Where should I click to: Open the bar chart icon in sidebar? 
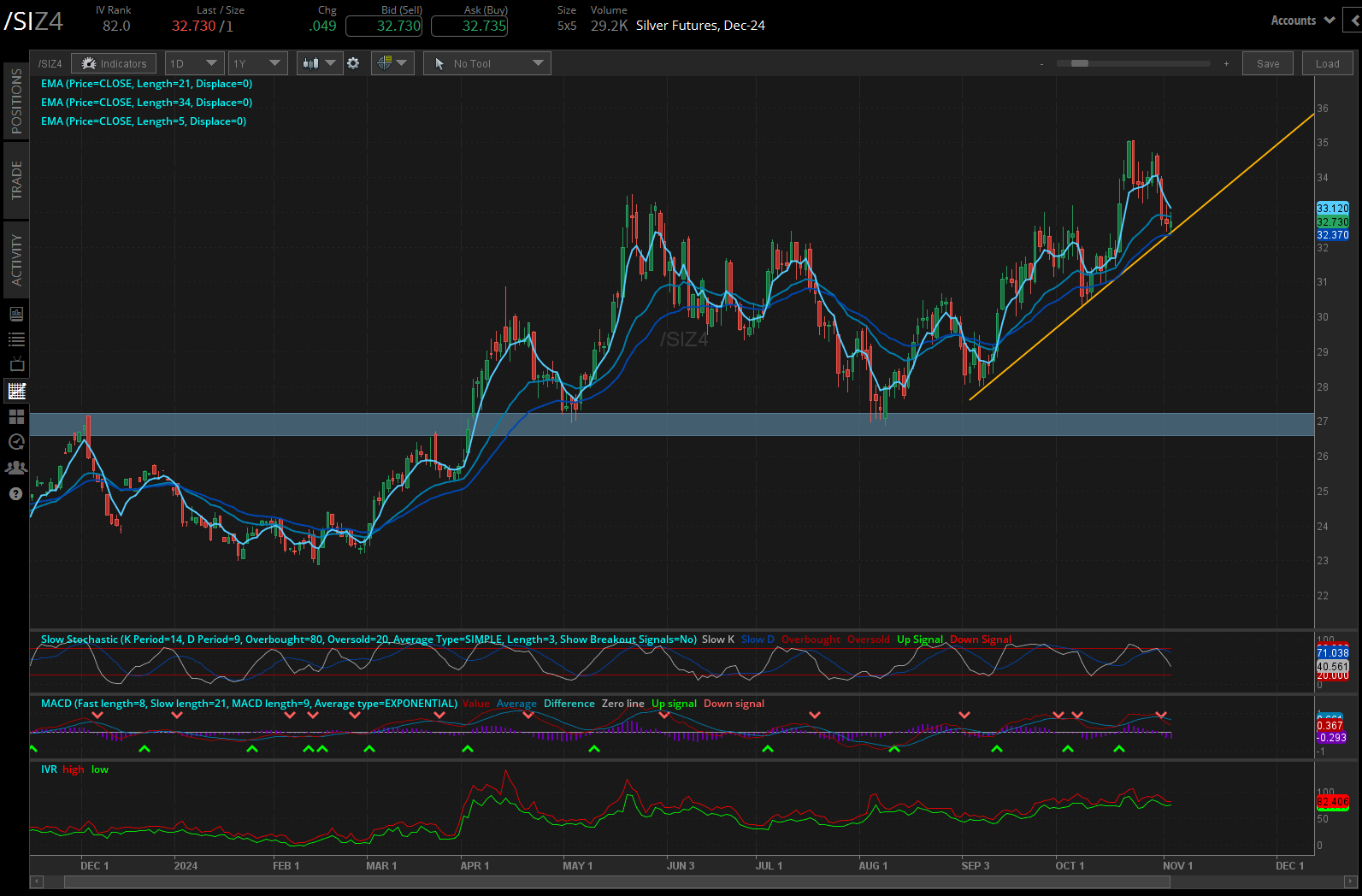point(16,314)
